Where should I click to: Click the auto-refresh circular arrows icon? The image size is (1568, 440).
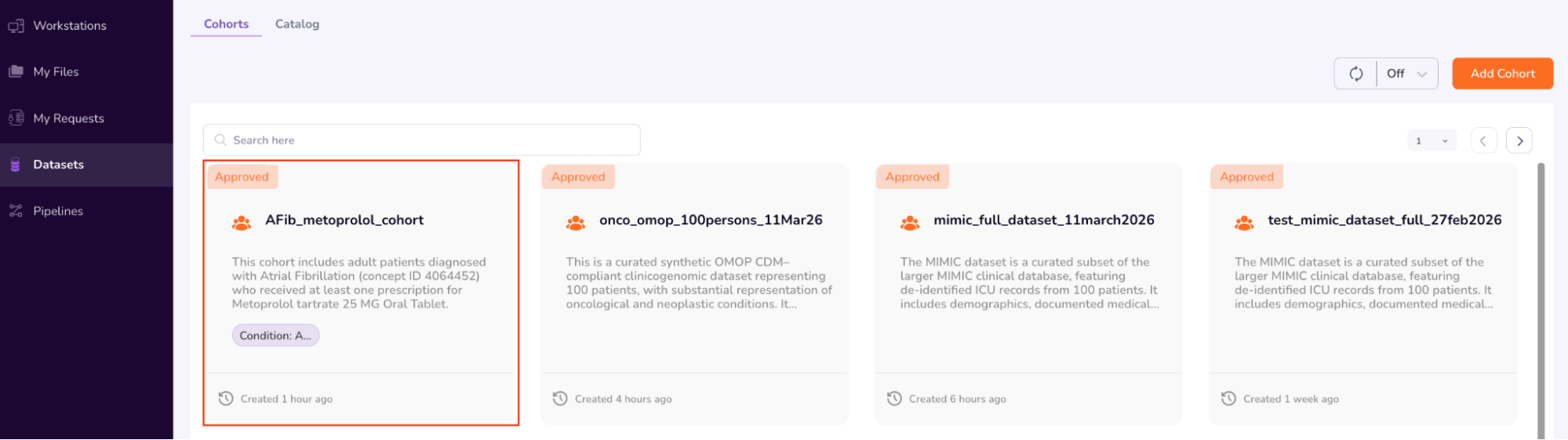(1355, 74)
